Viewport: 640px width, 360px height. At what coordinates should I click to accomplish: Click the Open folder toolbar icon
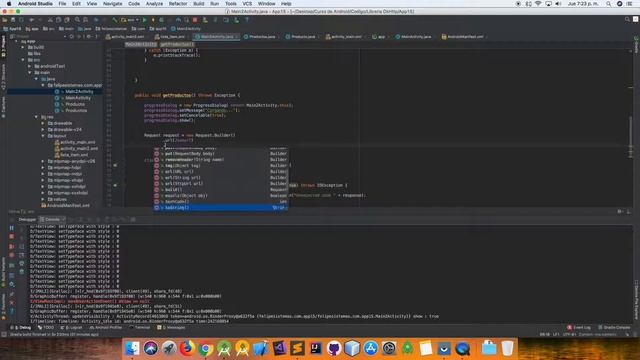tap(5, 20)
